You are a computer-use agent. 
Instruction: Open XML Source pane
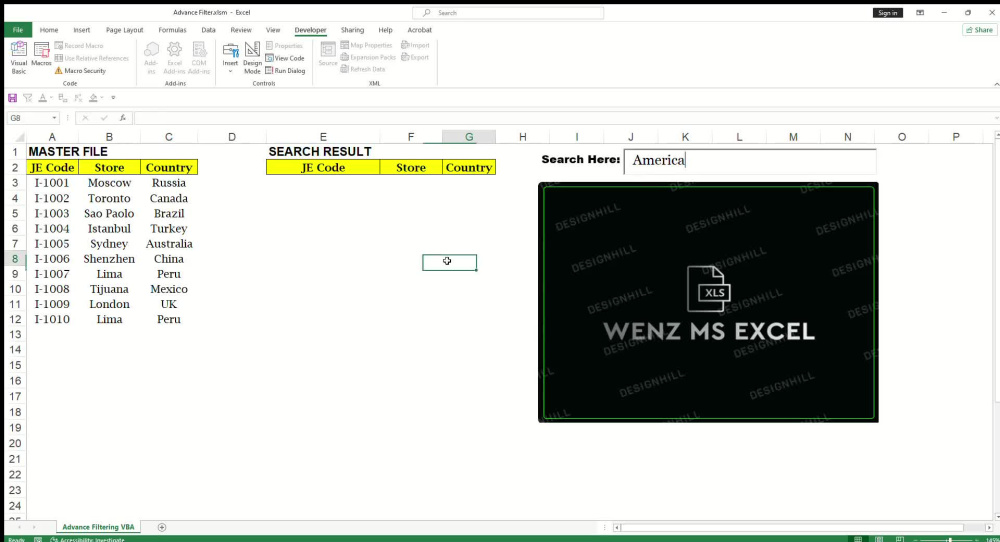pyautogui.click(x=327, y=54)
